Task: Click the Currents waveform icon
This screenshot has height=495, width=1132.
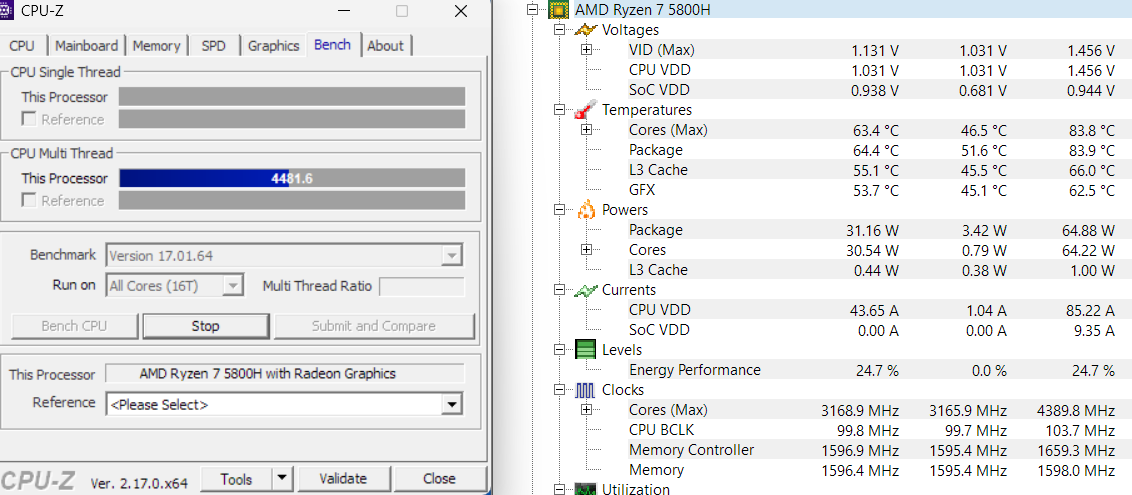Action: pyautogui.click(x=585, y=290)
